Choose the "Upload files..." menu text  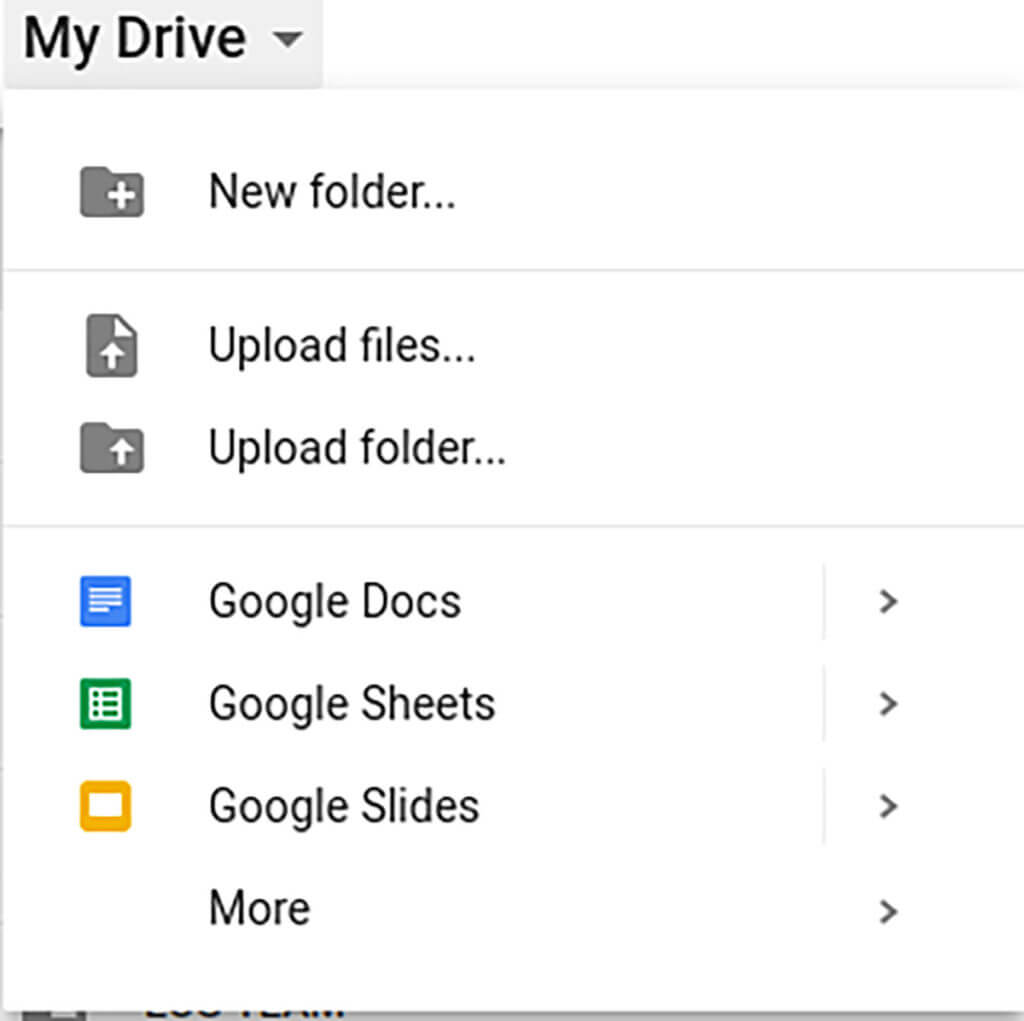point(341,346)
